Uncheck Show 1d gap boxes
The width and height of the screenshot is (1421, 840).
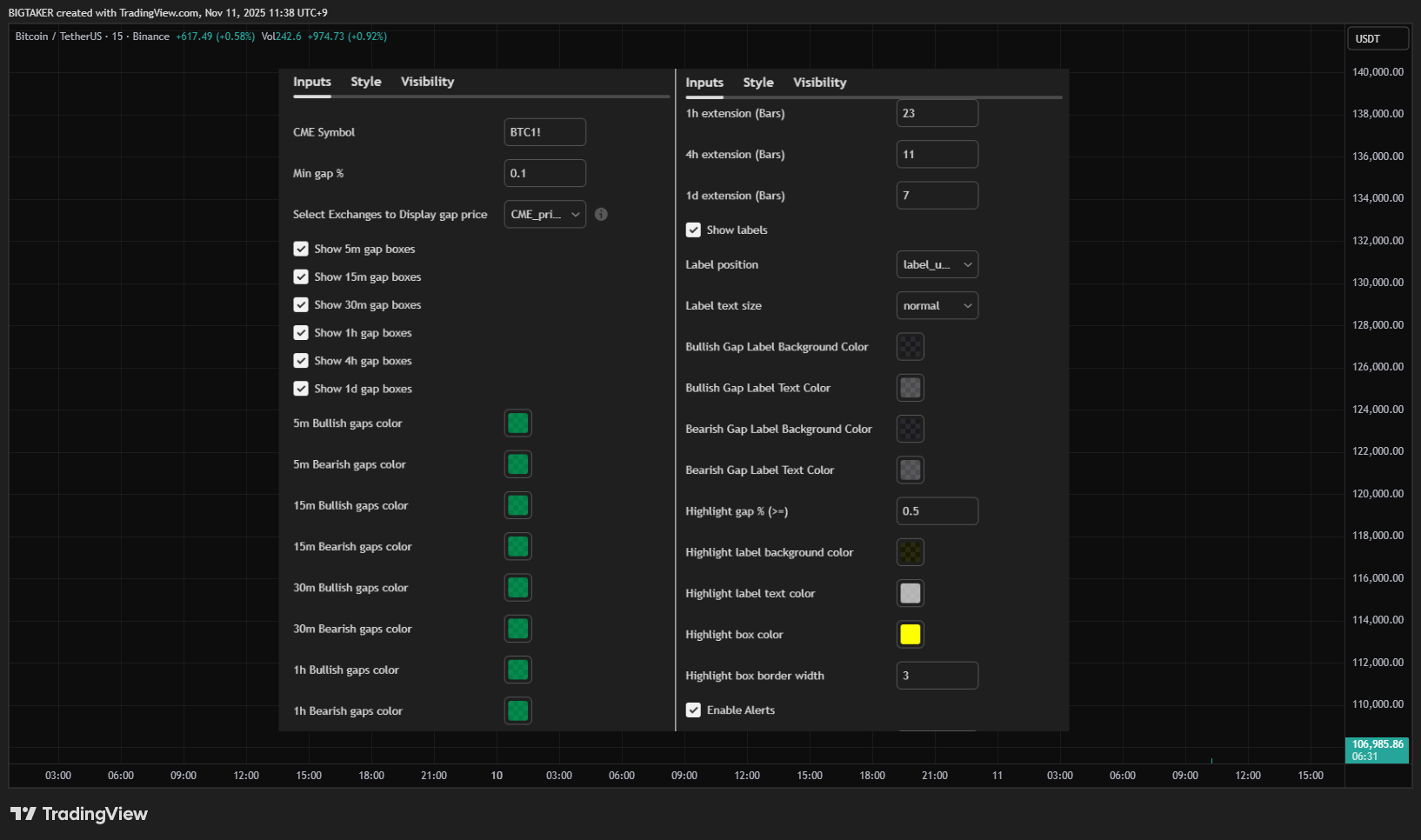click(301, 389)
